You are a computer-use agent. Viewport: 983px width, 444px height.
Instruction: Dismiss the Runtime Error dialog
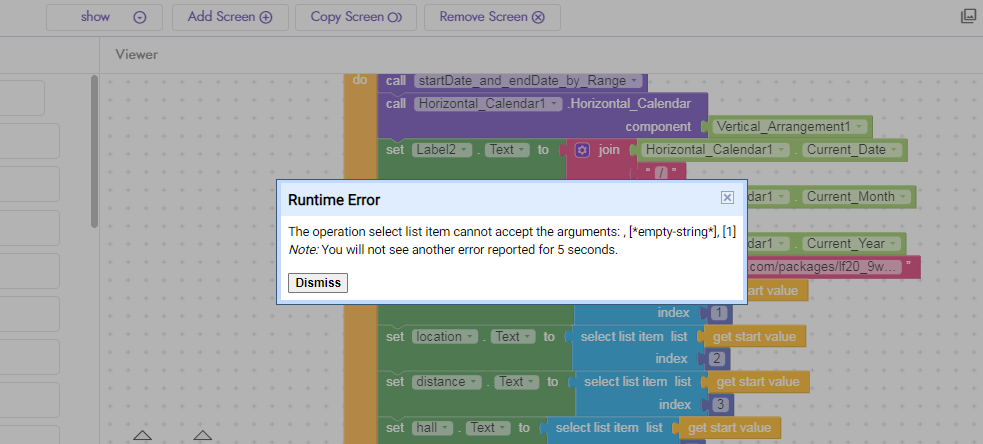pos(318,283)
